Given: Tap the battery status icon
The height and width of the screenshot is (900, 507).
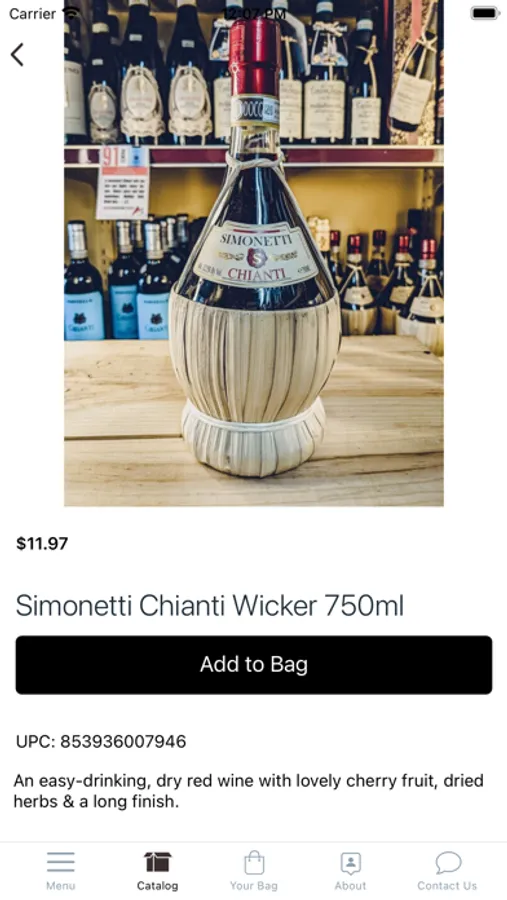Looking at the screenshot, I should (485, 13).
